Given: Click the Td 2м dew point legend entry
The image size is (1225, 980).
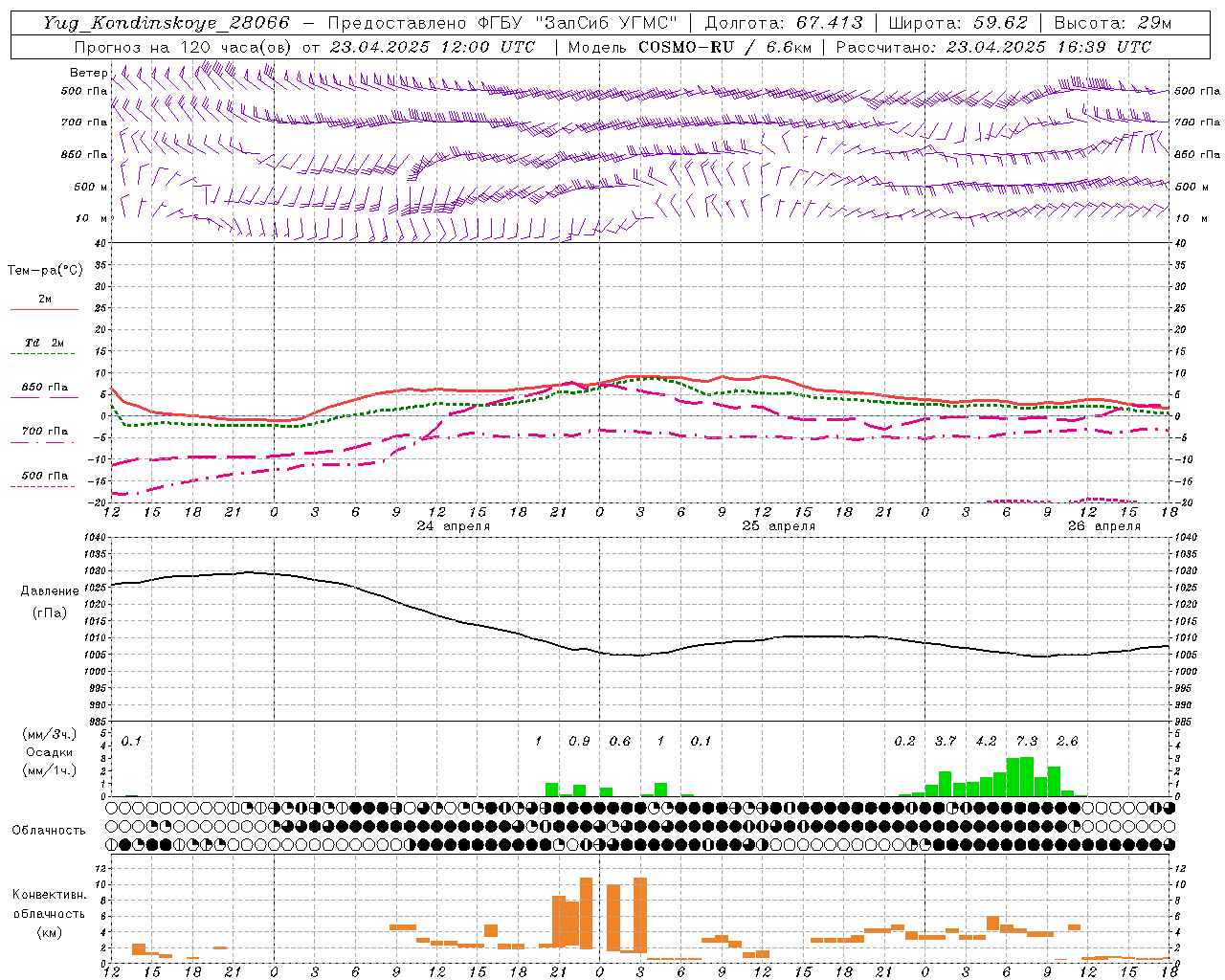Looking at the screenshot, I should pyautogui.click(x=45, y=346).
